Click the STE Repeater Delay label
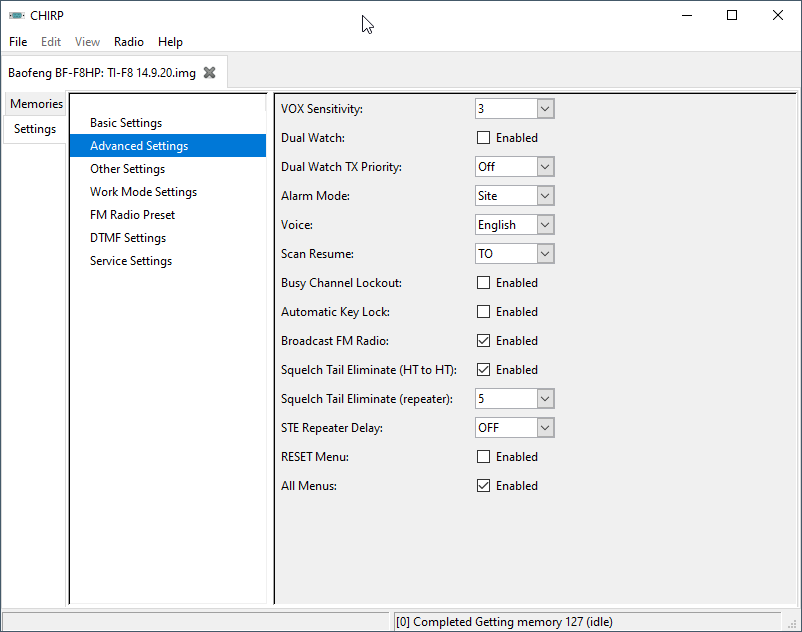The height and width of the screenshot is (632, 802). point(331,428)
